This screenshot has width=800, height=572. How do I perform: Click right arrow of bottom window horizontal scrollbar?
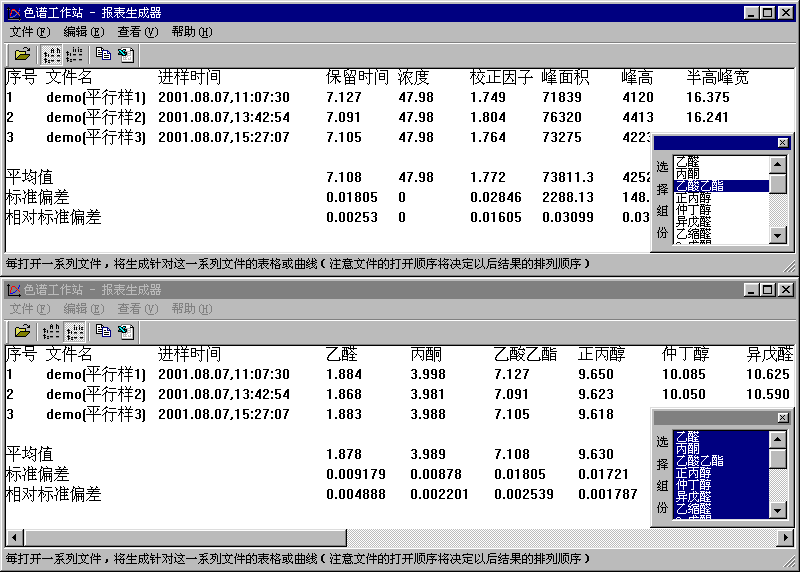click(x=785, y=537)
